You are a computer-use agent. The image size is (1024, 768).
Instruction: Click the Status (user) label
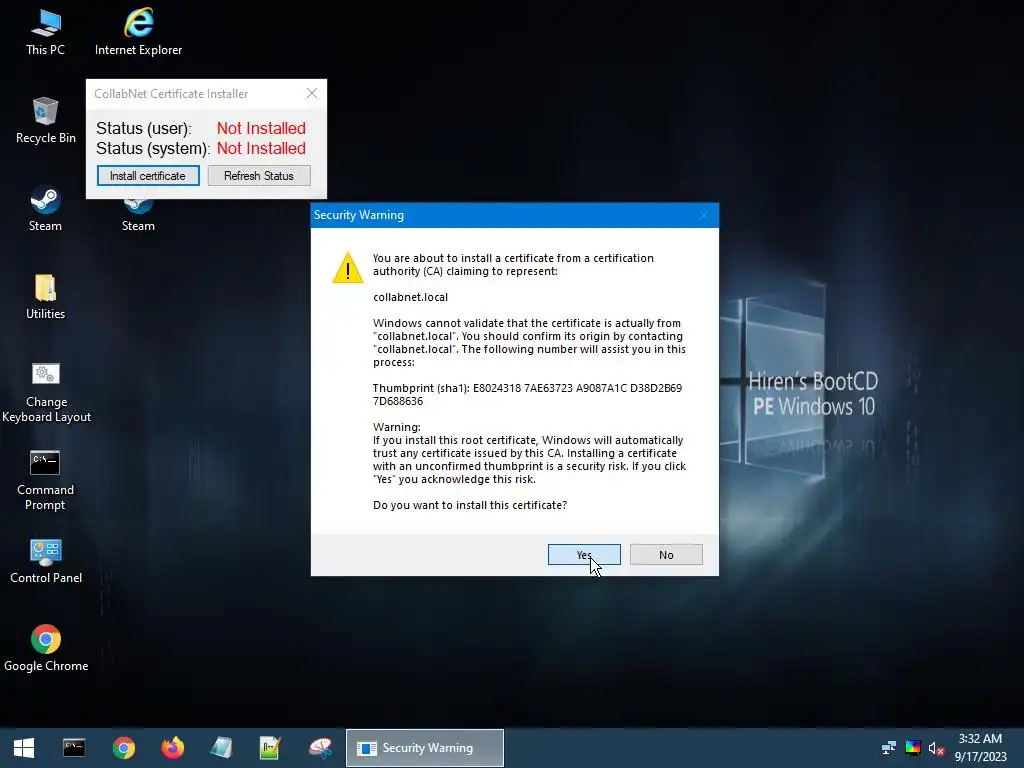pos(144,129)
